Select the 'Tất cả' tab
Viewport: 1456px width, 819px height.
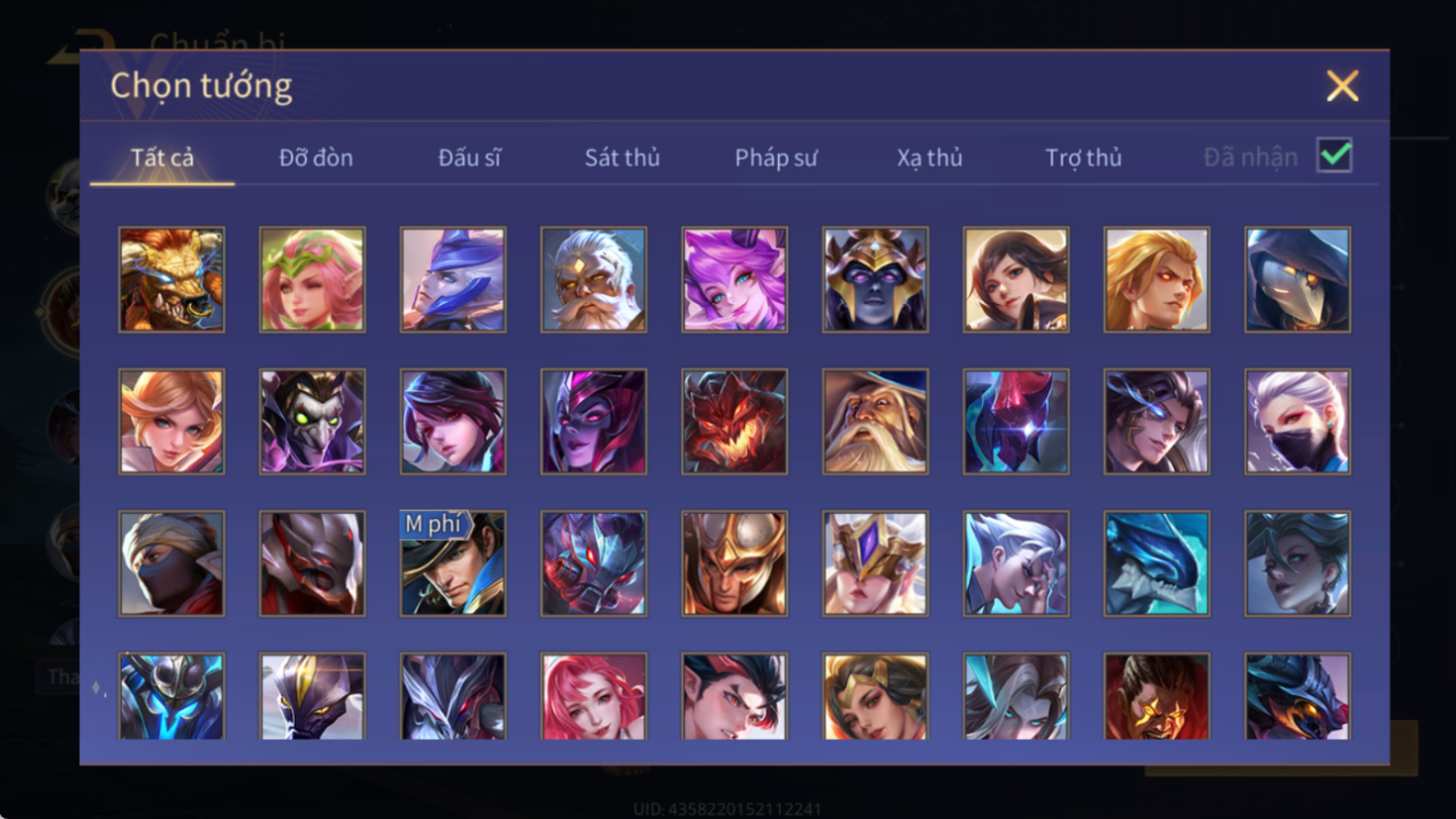[162, 157]
